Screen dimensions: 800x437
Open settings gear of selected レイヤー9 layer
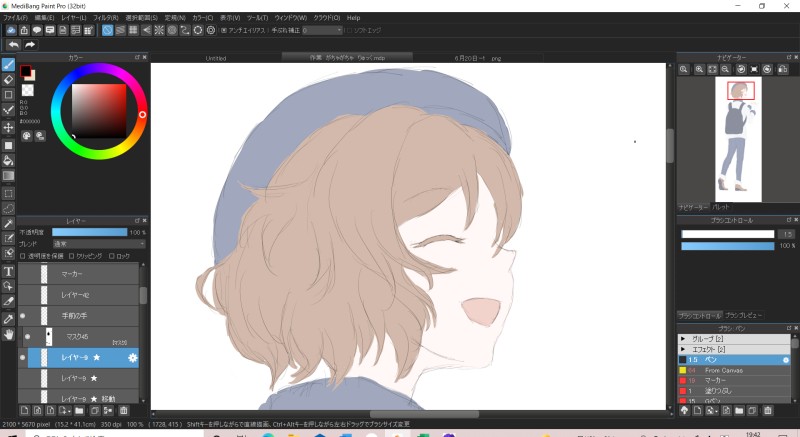click(x=133, y=357)
